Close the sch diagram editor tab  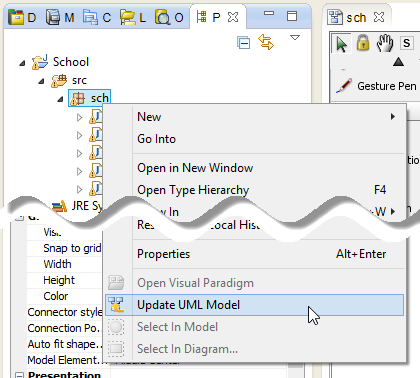379,17
